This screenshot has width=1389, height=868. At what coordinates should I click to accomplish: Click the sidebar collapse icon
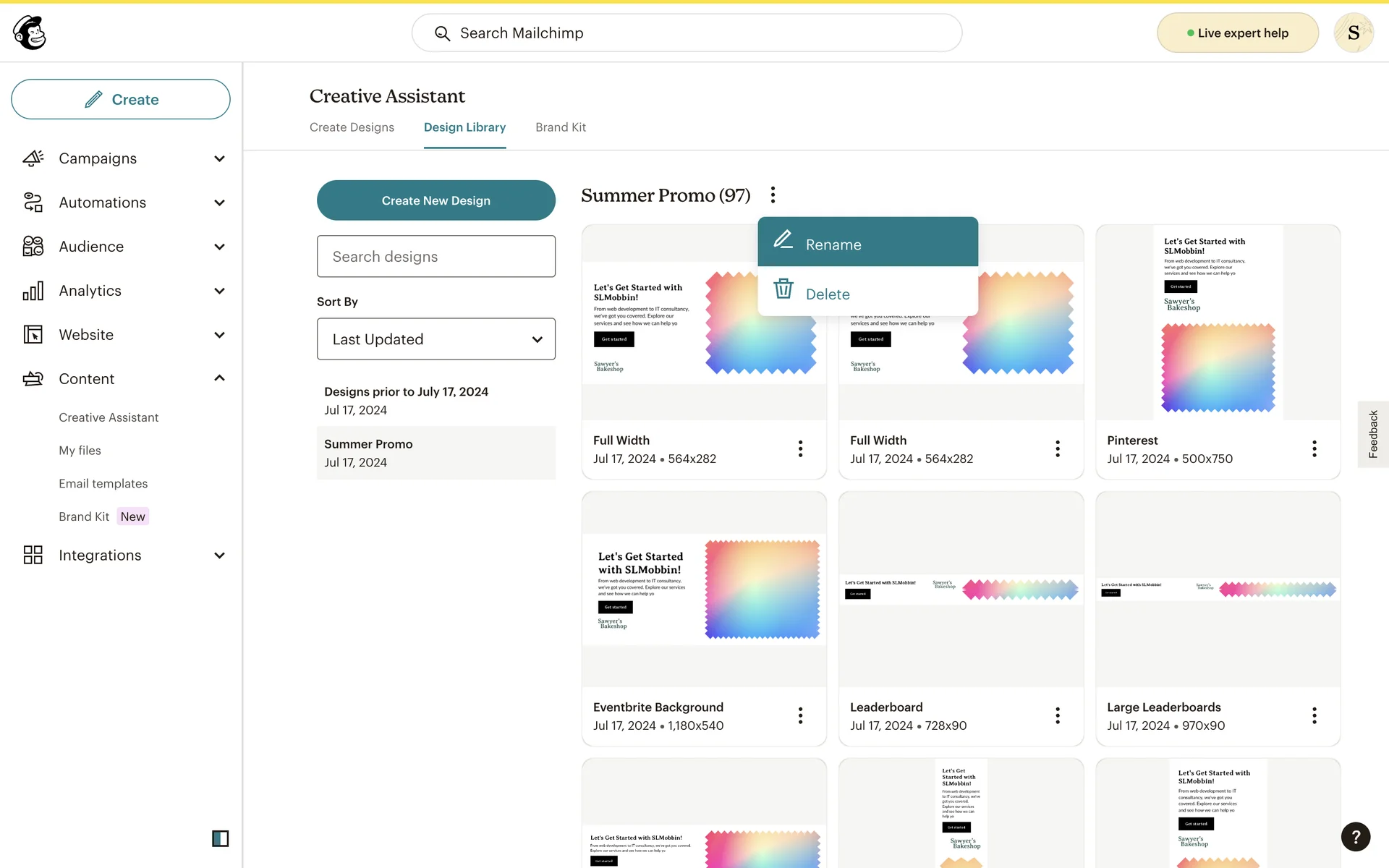[220, 838]
